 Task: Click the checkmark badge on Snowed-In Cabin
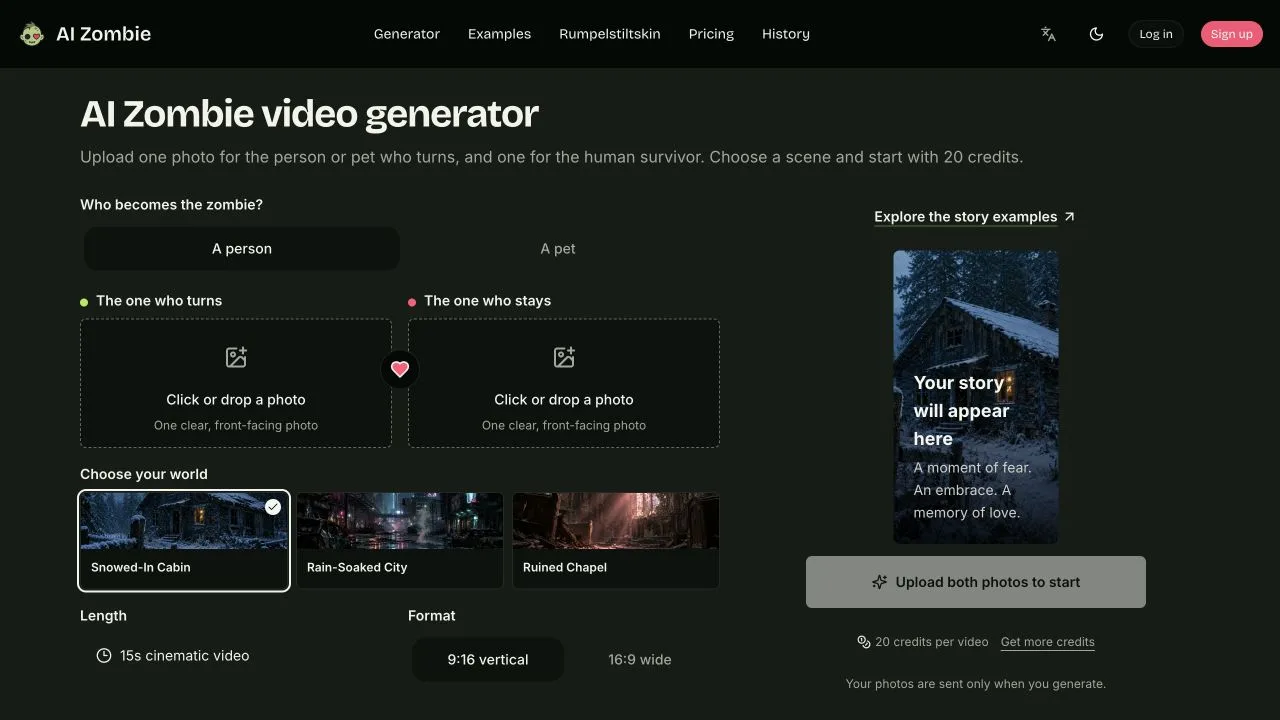tap(273, 507)
